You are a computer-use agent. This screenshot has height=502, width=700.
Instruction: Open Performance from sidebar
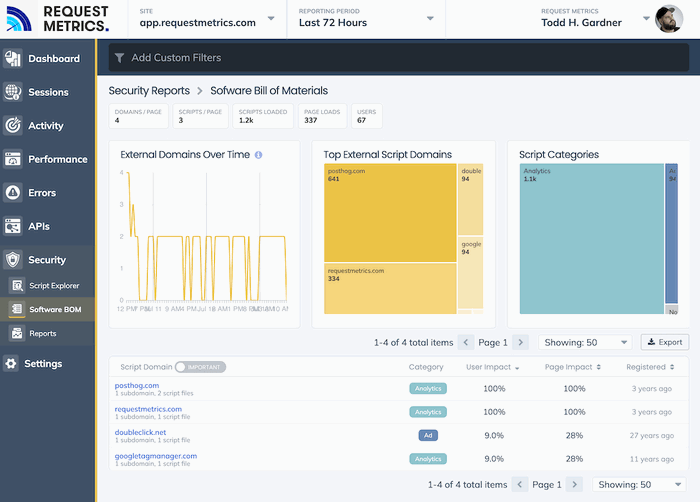(48, 159)
